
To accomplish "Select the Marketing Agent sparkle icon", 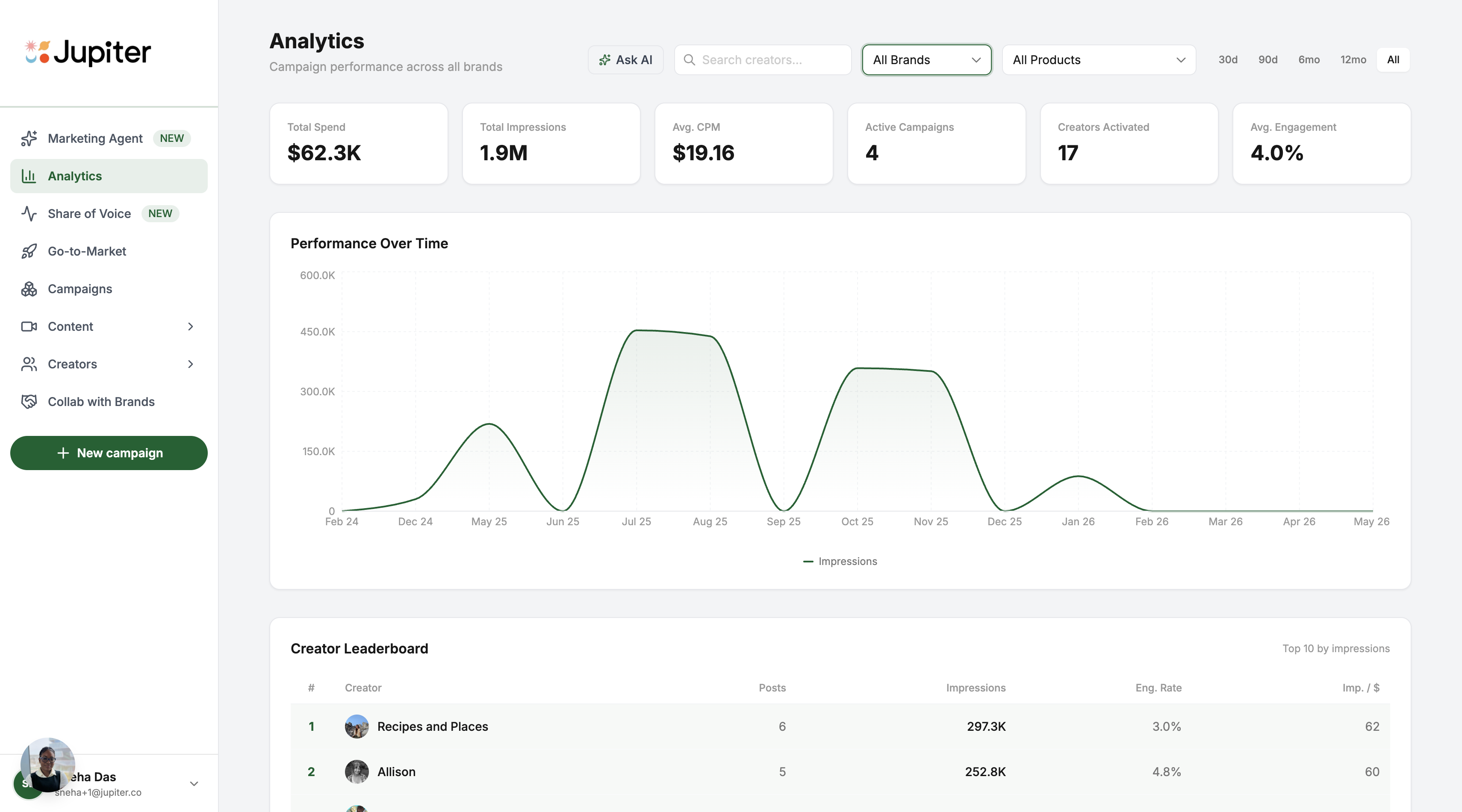I will (29, 138).
